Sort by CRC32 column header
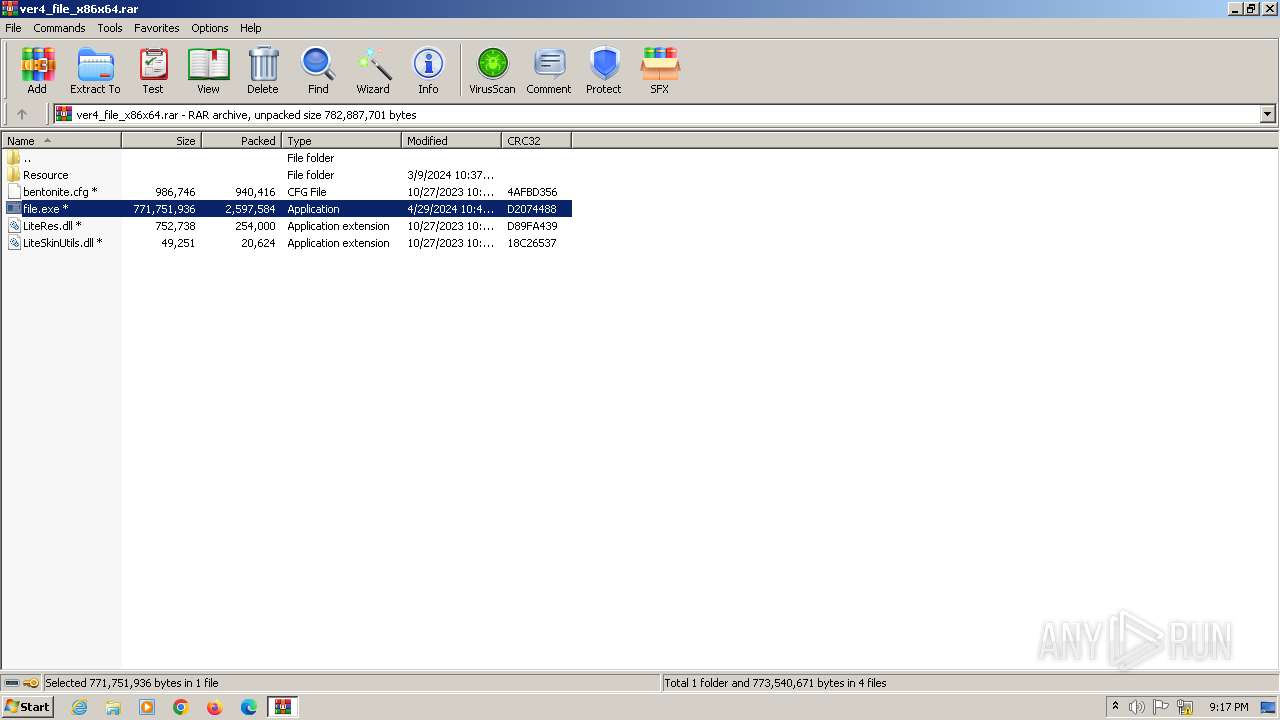The image size is (1280, 720). (x=537, y=141)
